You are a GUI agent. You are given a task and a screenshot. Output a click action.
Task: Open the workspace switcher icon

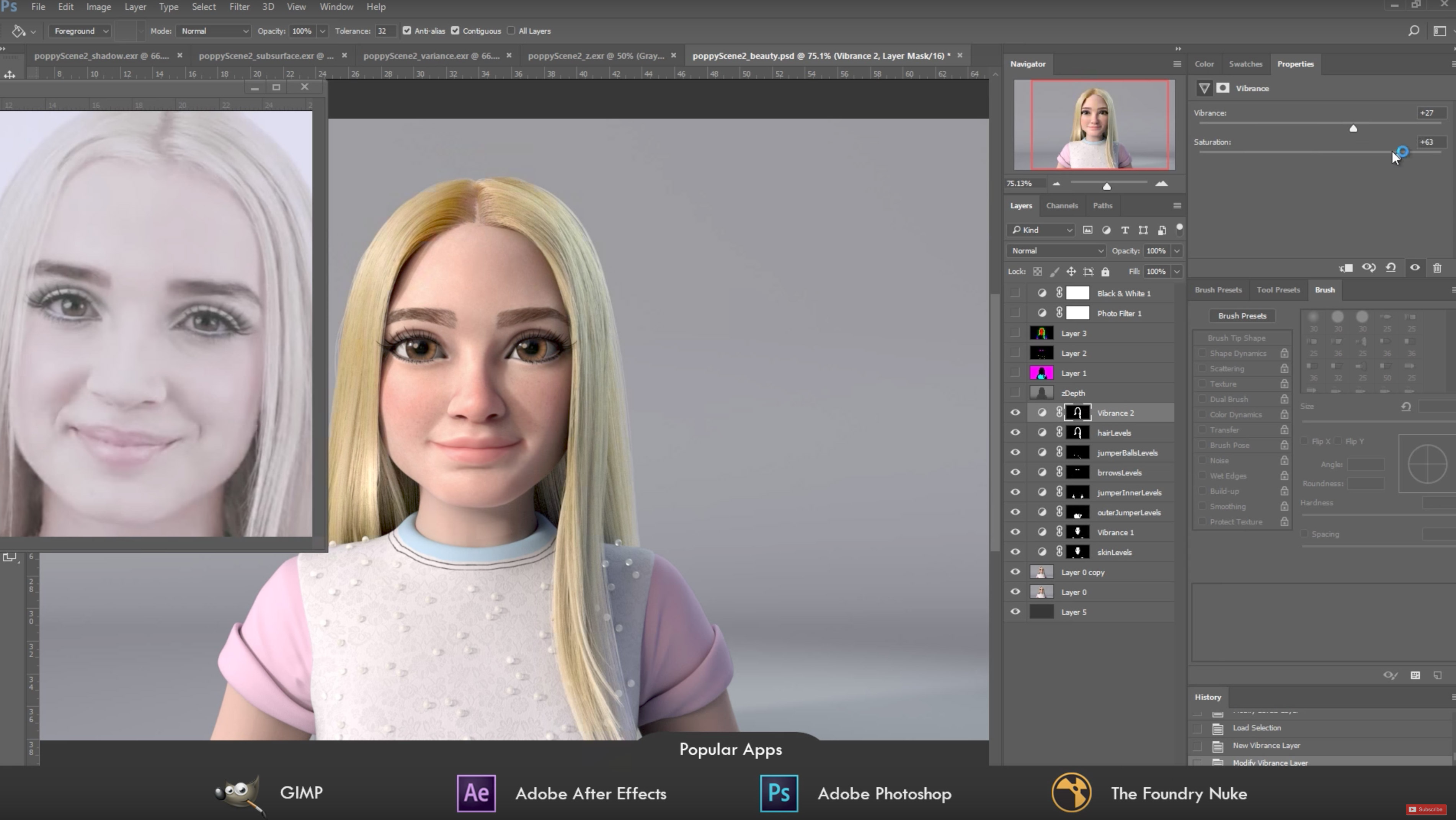tap(1440, 31)
